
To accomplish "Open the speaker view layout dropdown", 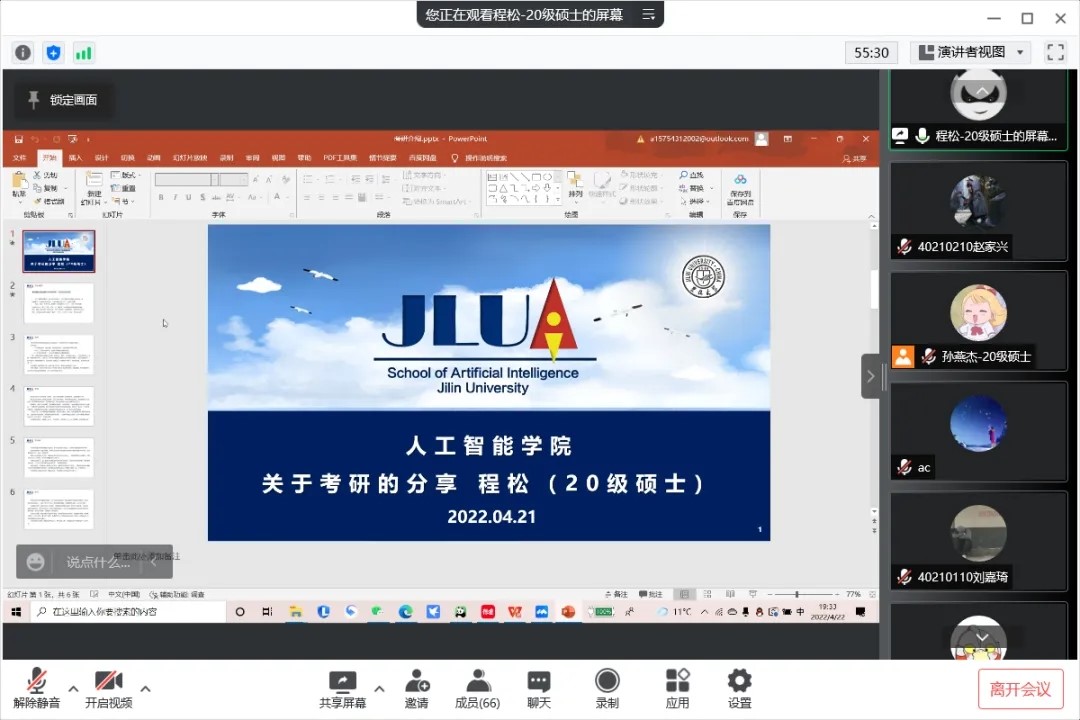I will 970,52.
